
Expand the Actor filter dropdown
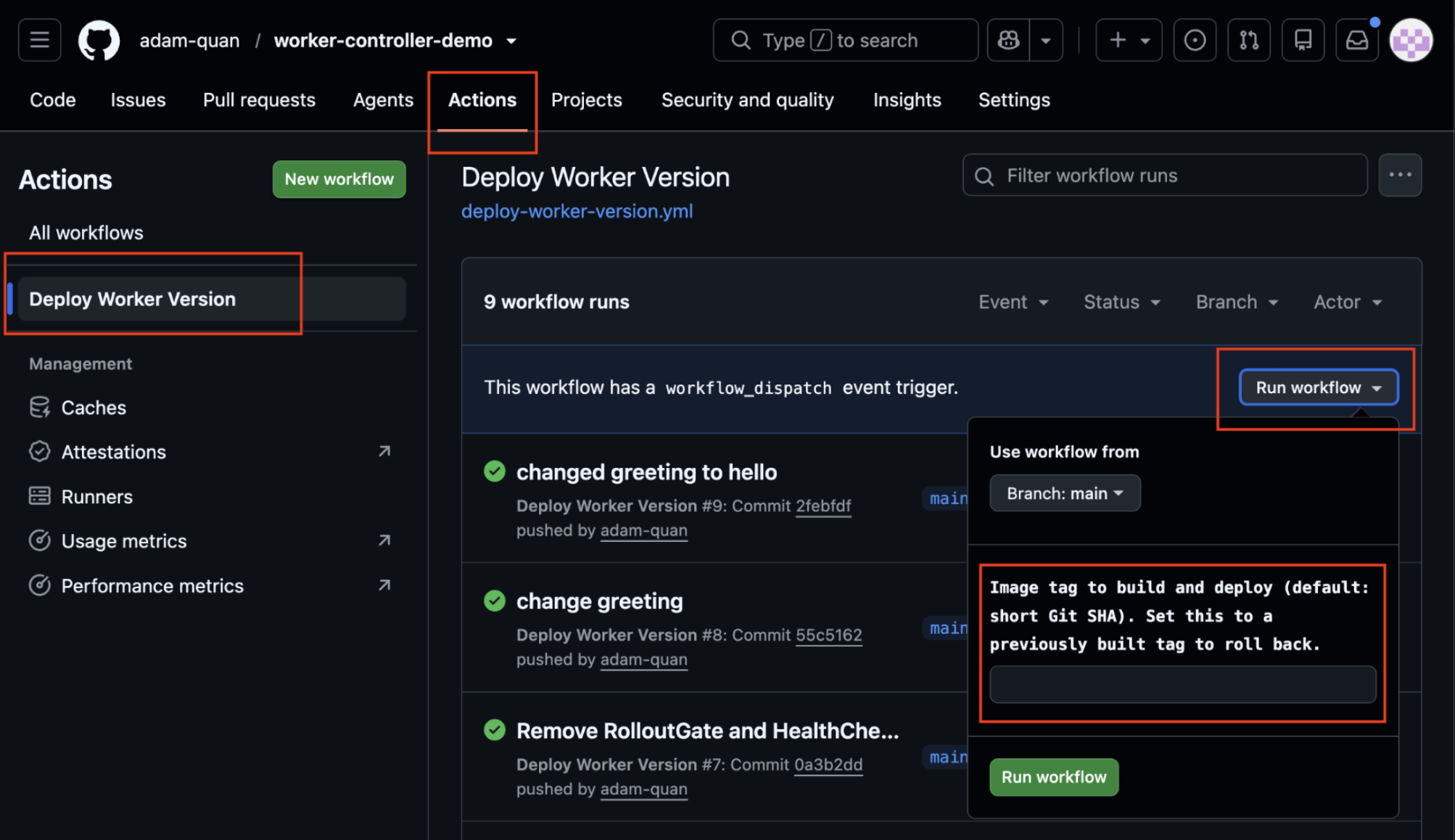1348,302
